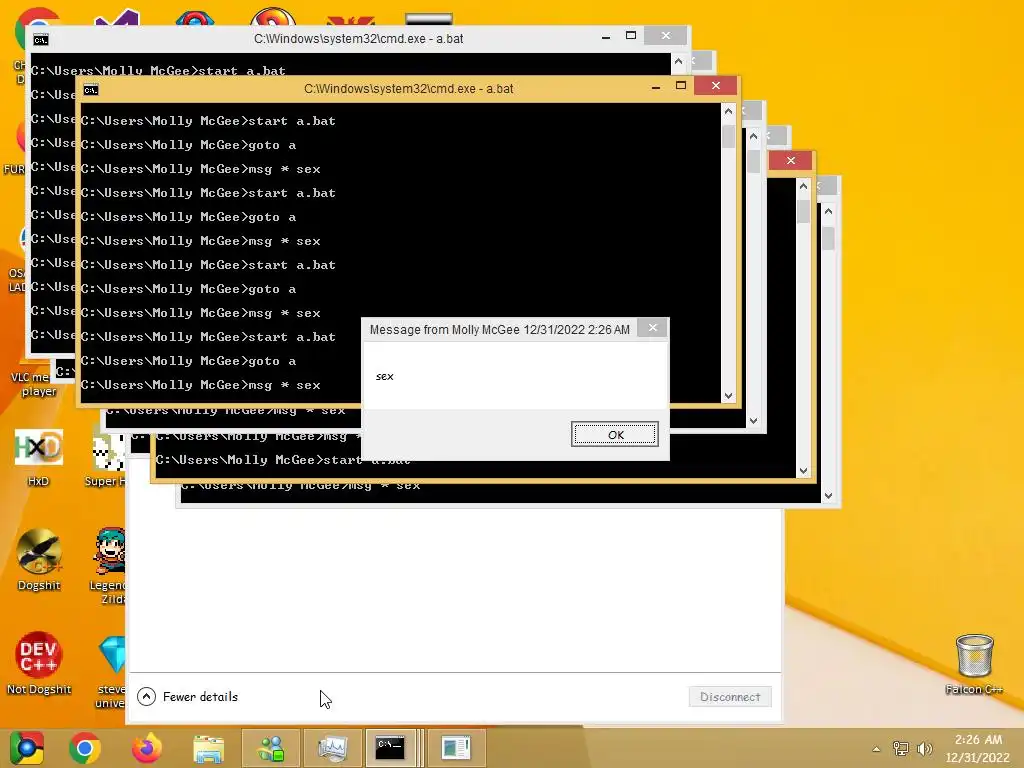Open the back cmd window system menu icon
Image resolution: width=1024 pixels, height=768 pixels.
click(x=40, y=40)
